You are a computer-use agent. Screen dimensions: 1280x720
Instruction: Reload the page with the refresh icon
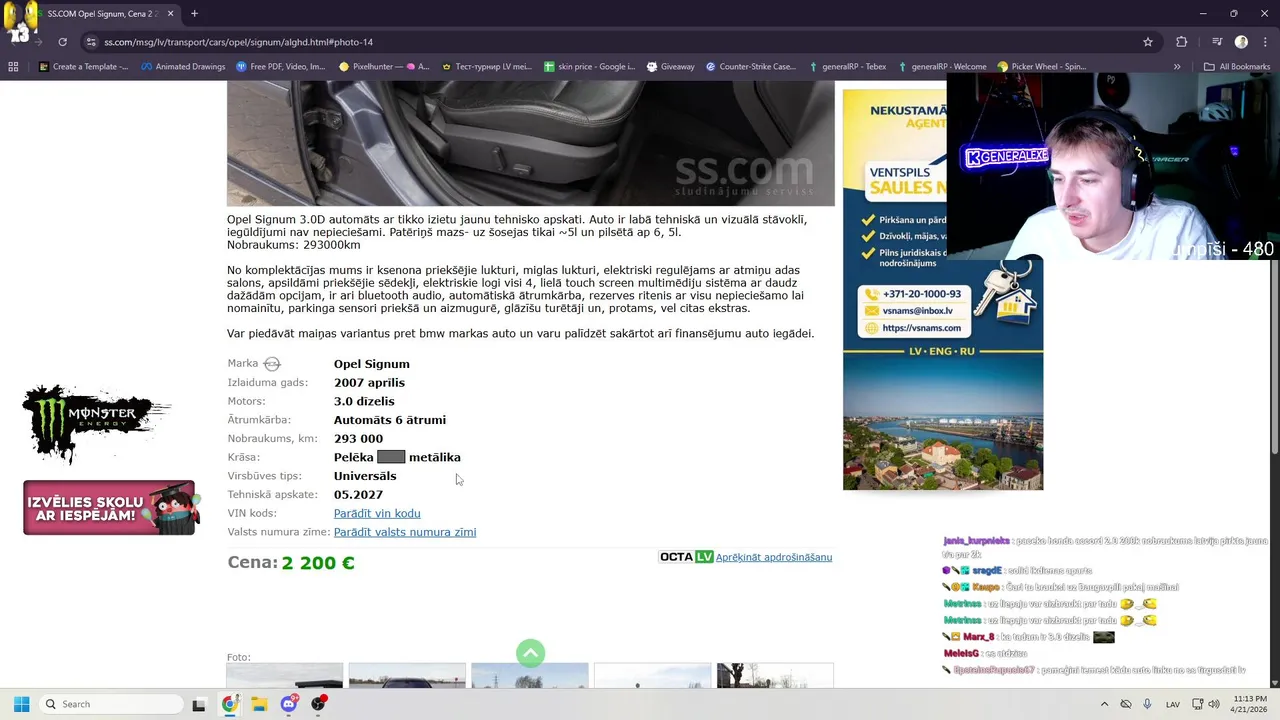[62, 42]
